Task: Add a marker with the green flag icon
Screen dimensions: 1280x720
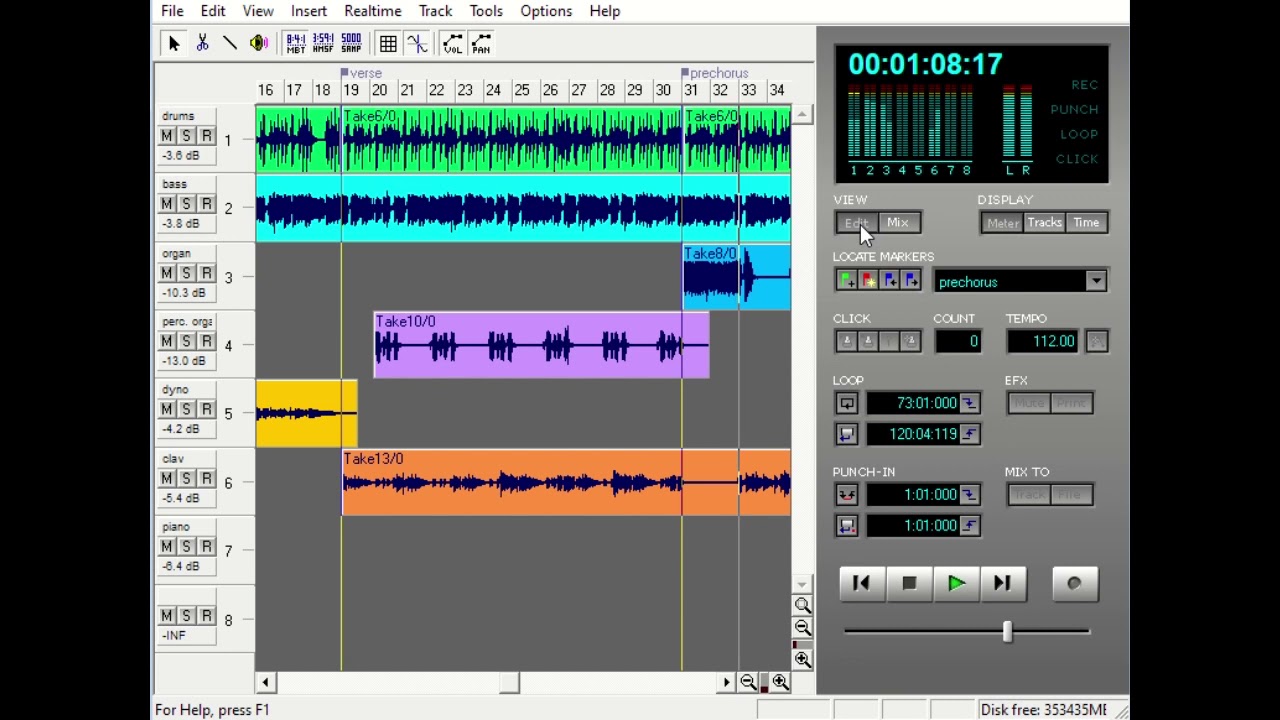Action: coord(846,281)
